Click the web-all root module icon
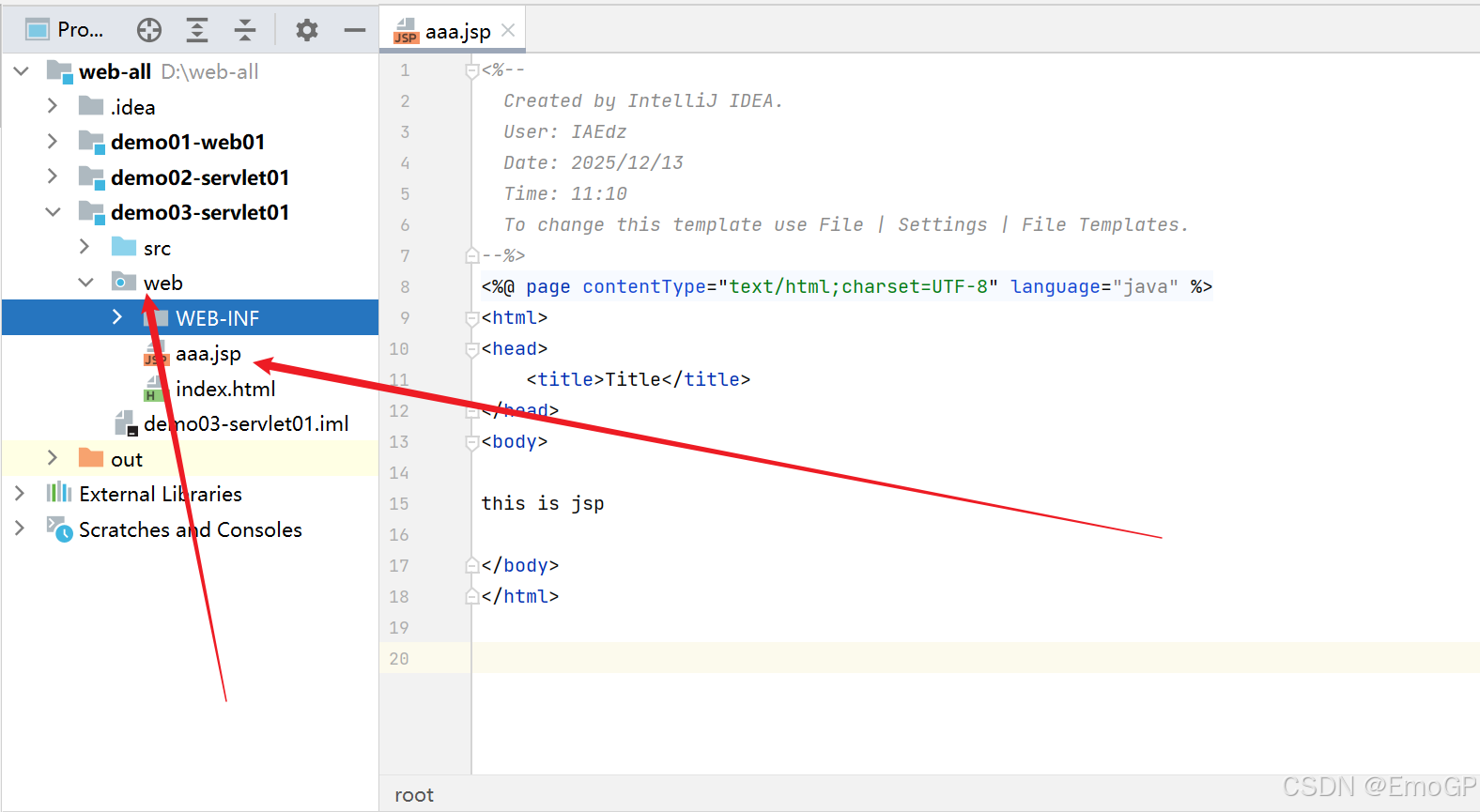Viewport: 1480px width, 812px height. [60, 71]
